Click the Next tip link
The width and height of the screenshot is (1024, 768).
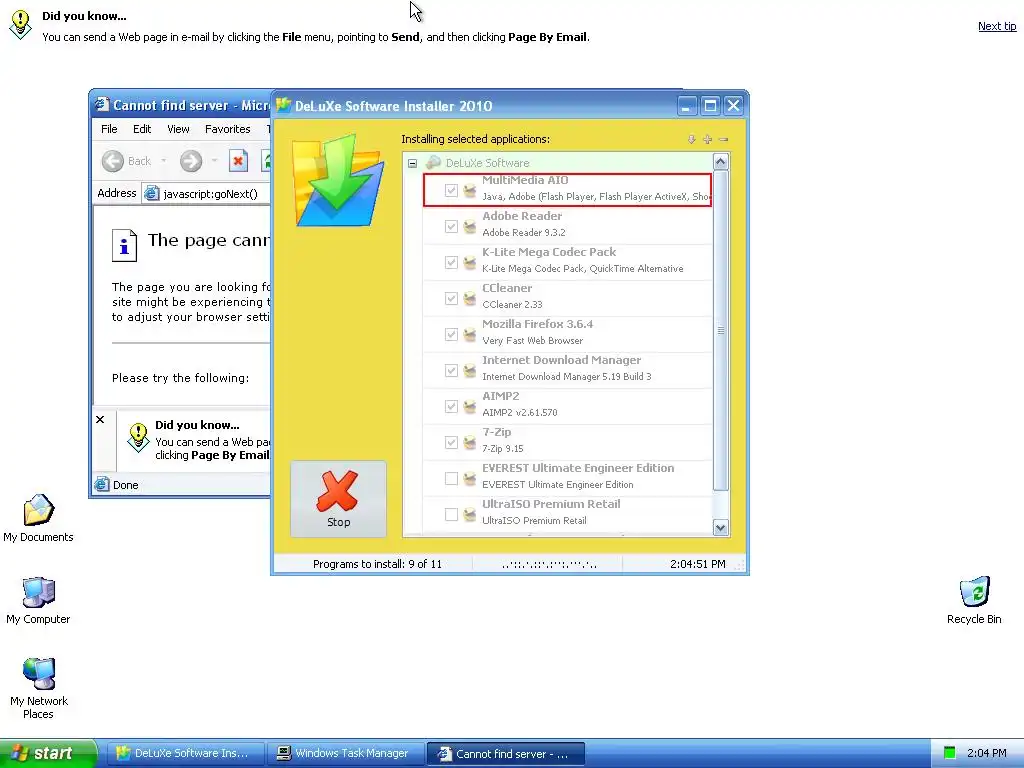click(997, 26)
